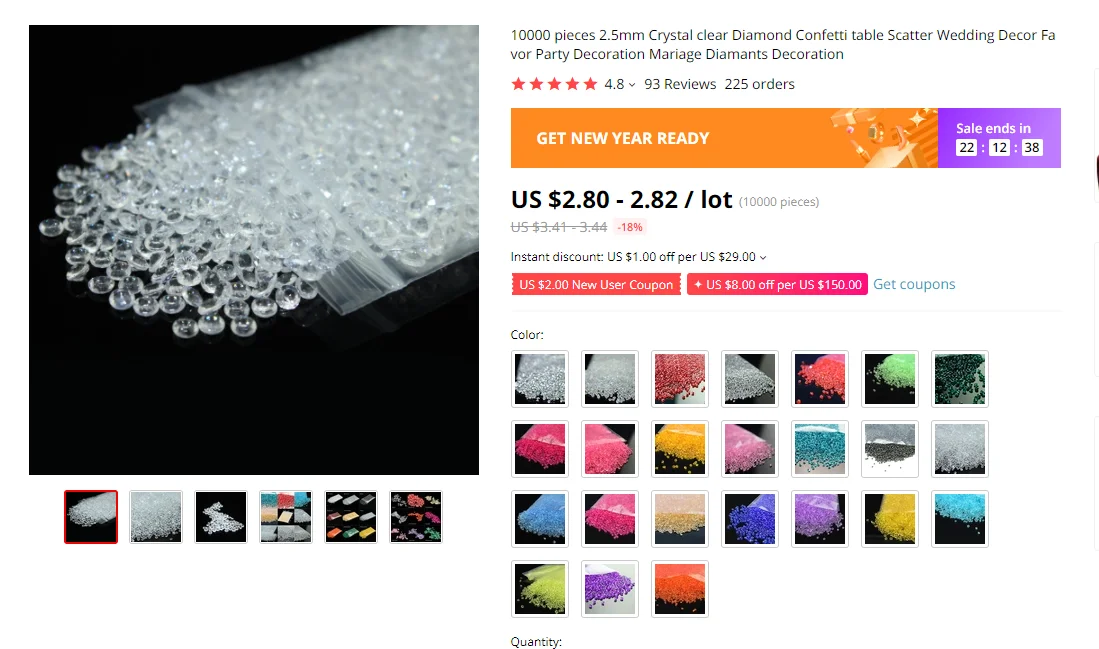Click the five-star rating icons

pyautogui.click(x=554, y=84)
